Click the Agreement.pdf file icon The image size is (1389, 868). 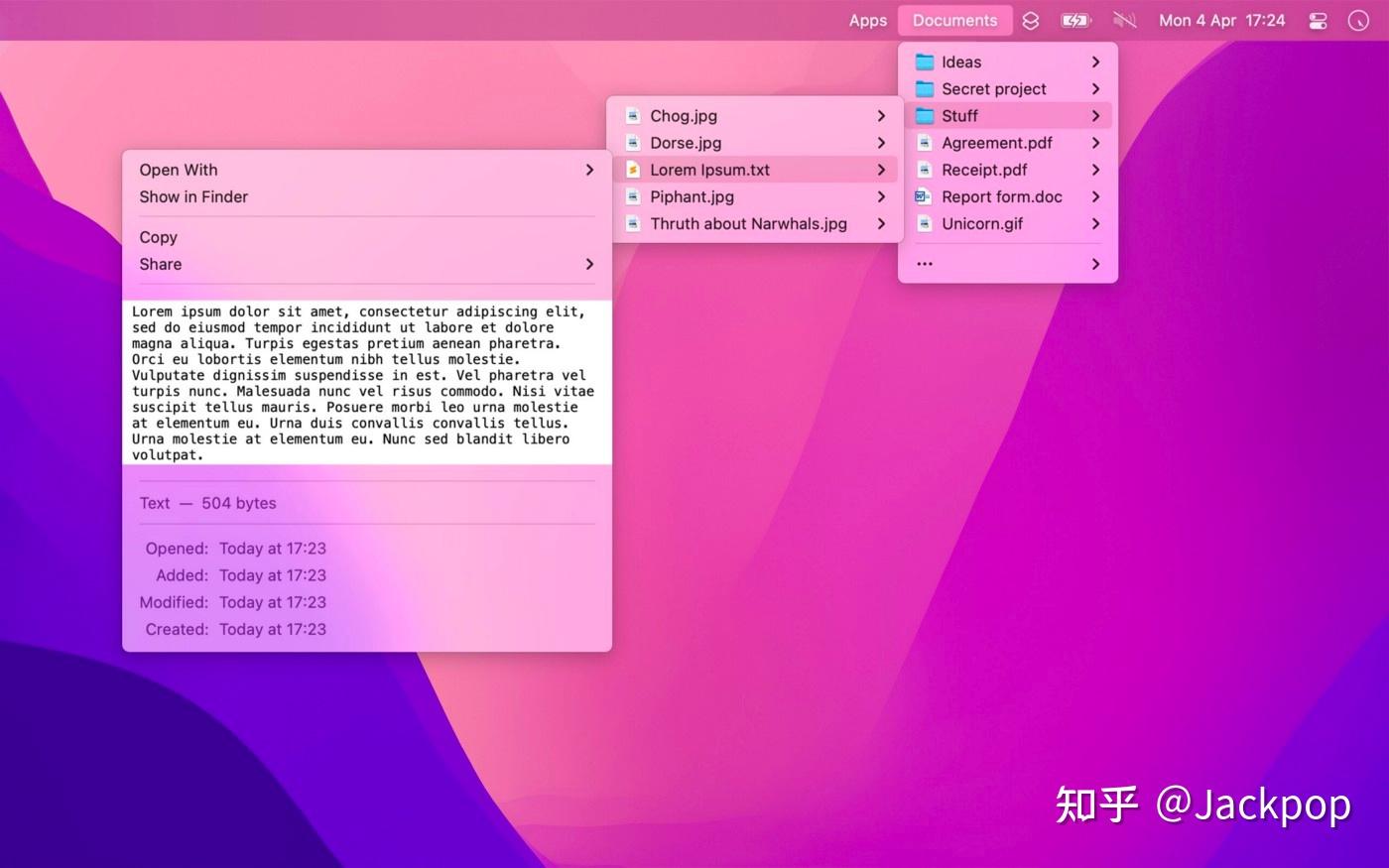(924, 143)
